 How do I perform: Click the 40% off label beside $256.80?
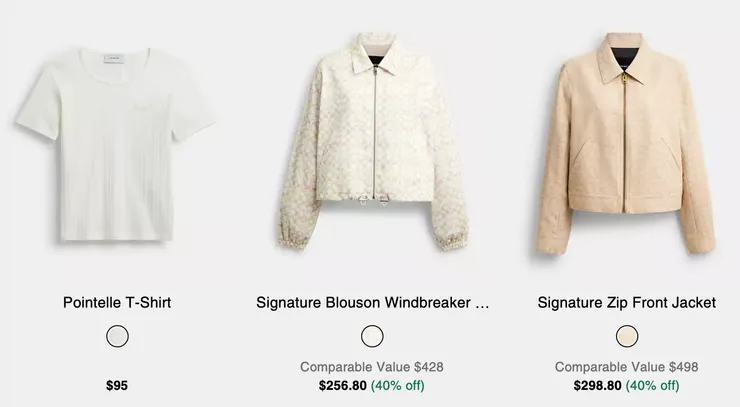[398, 385]
